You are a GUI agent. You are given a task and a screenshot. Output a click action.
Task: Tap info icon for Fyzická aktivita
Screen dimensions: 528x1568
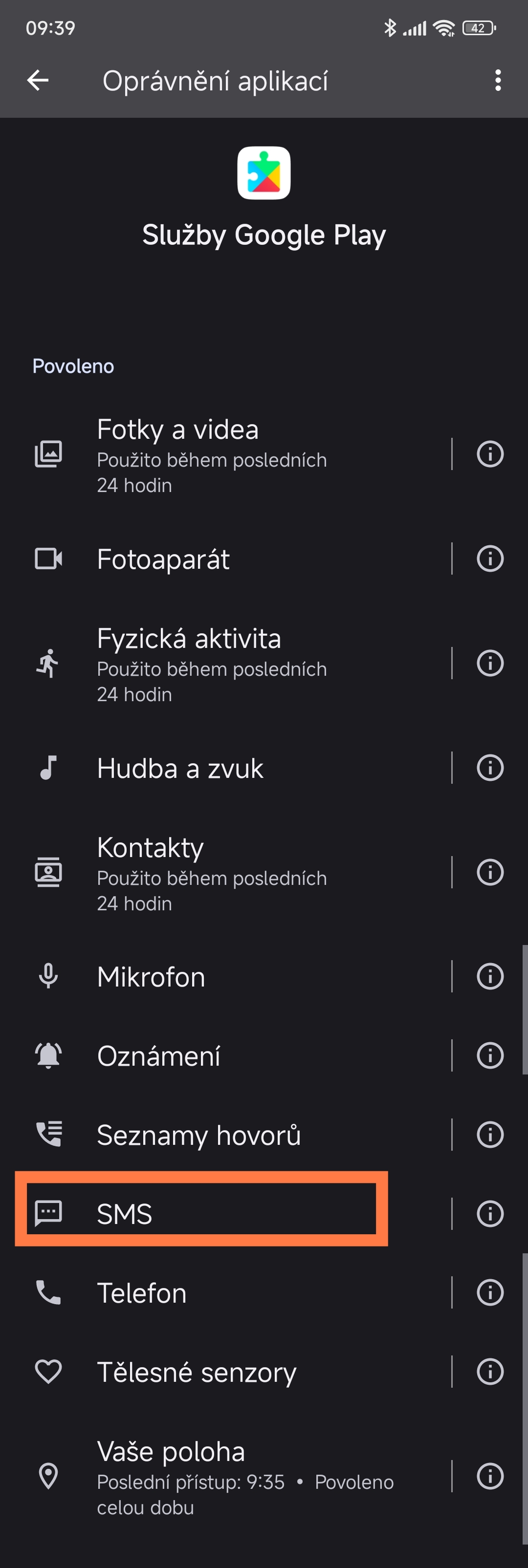point(490,663)
